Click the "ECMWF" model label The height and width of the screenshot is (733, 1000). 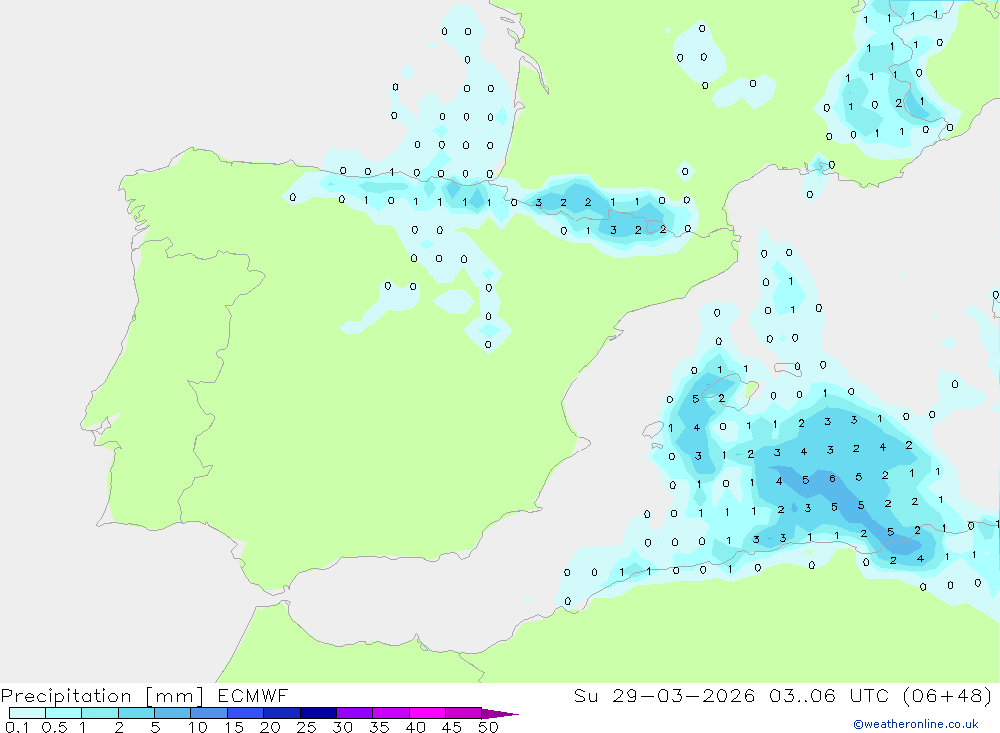253,695
